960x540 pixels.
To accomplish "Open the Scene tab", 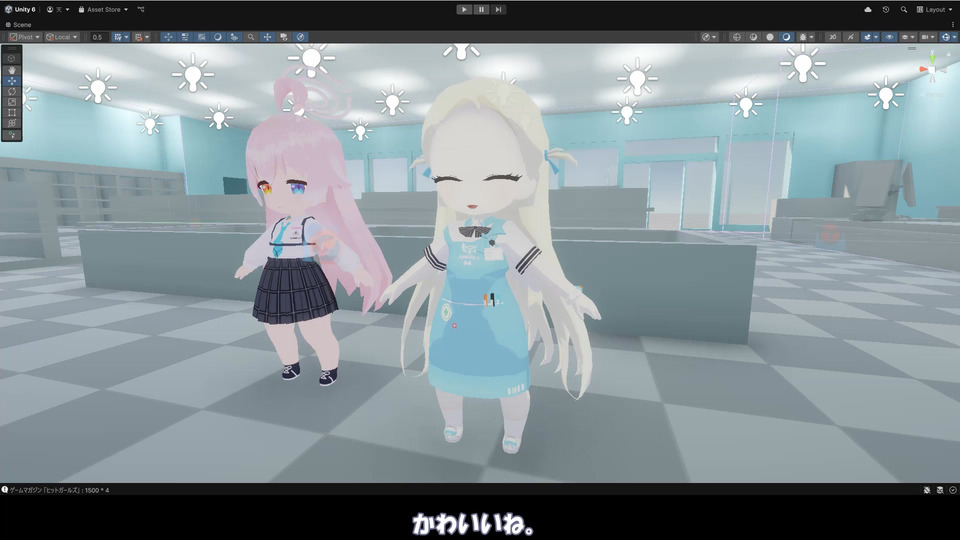I will (x=18, y=24).
